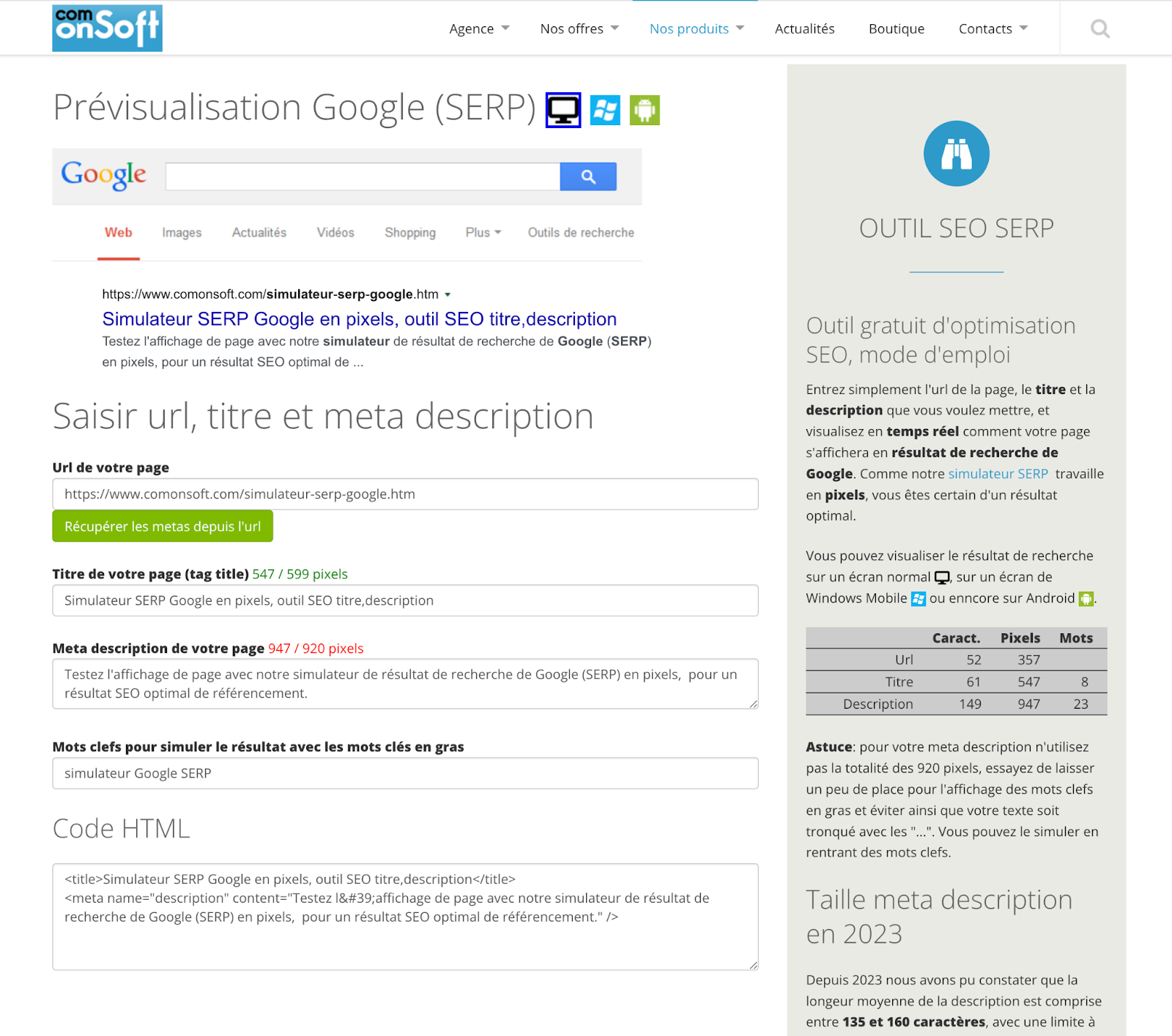
Task: Click the small Android icon in sidebar text
Action: (x=1086, y=599)
